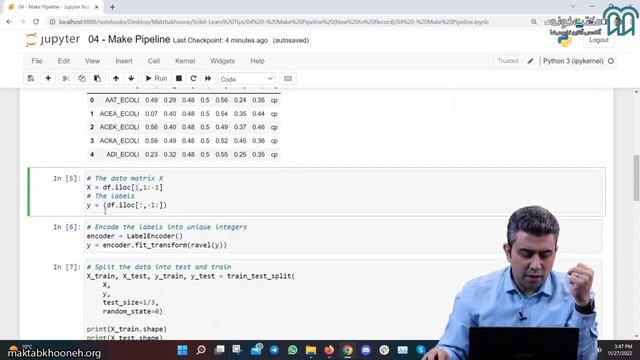640x360 pixels.
Task: Click inside code cell In [6] LabelEncoder
Action: 343,236
